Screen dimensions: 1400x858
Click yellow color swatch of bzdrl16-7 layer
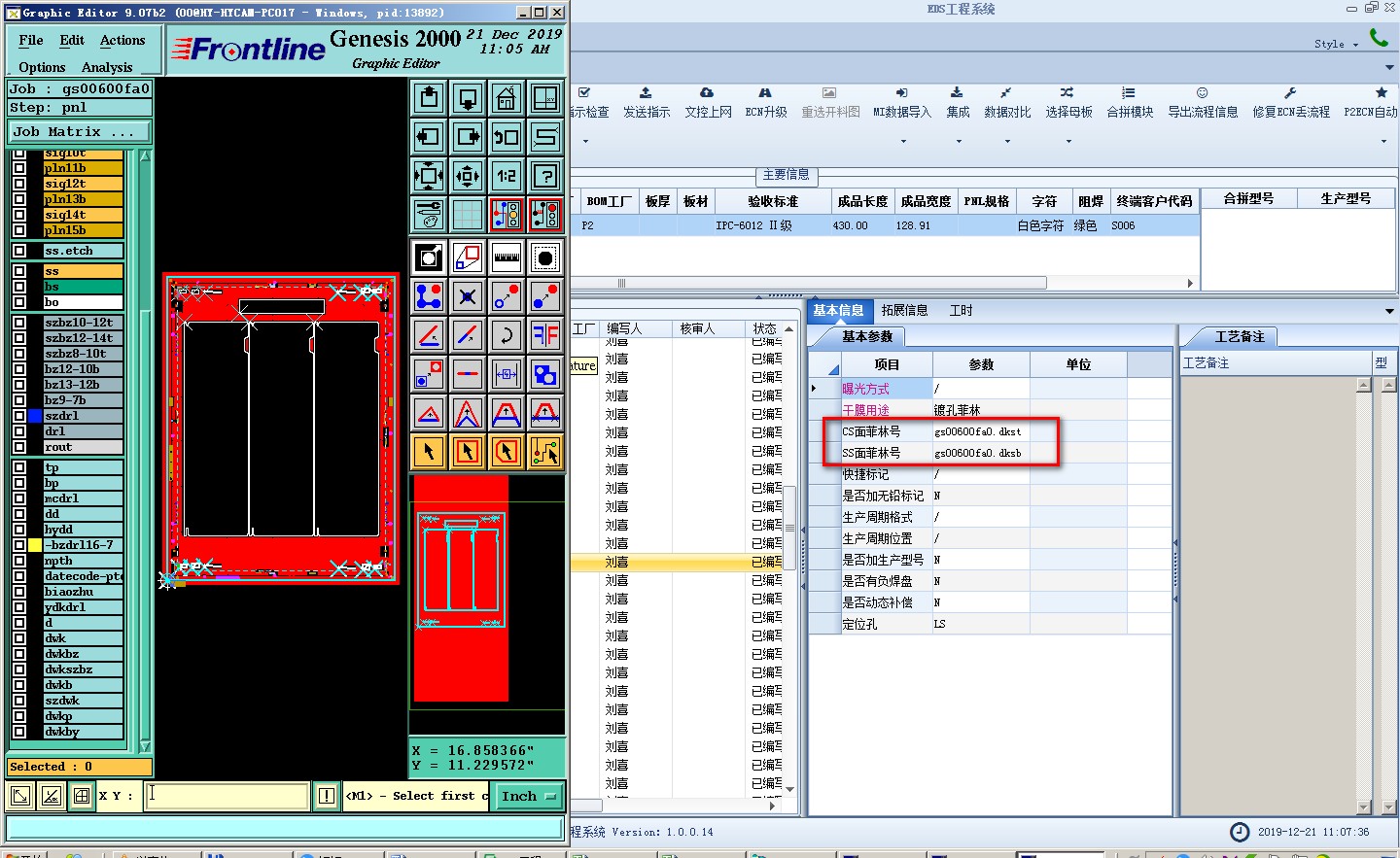coord(35,545)
